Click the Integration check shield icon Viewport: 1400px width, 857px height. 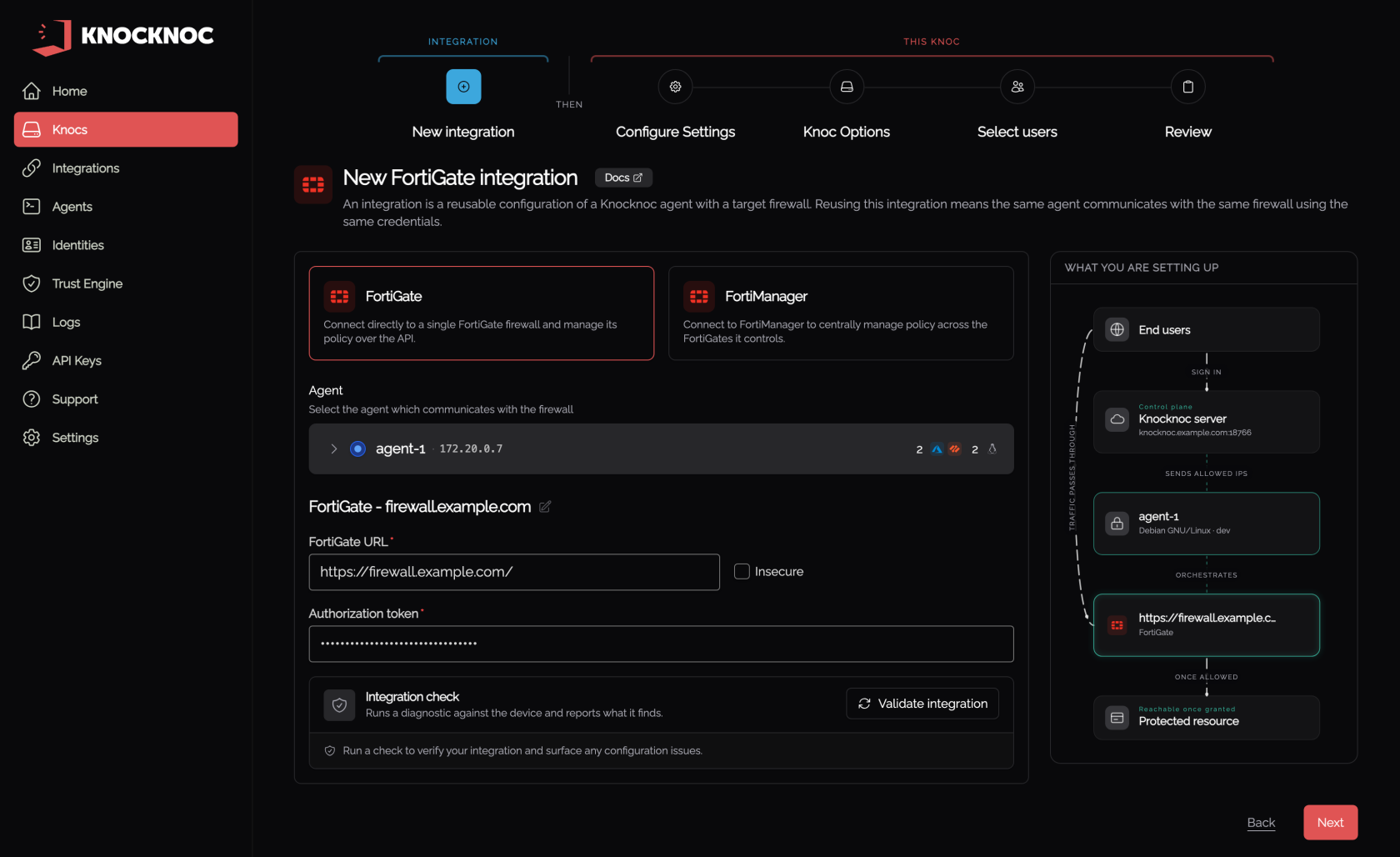tap(339, 705)
